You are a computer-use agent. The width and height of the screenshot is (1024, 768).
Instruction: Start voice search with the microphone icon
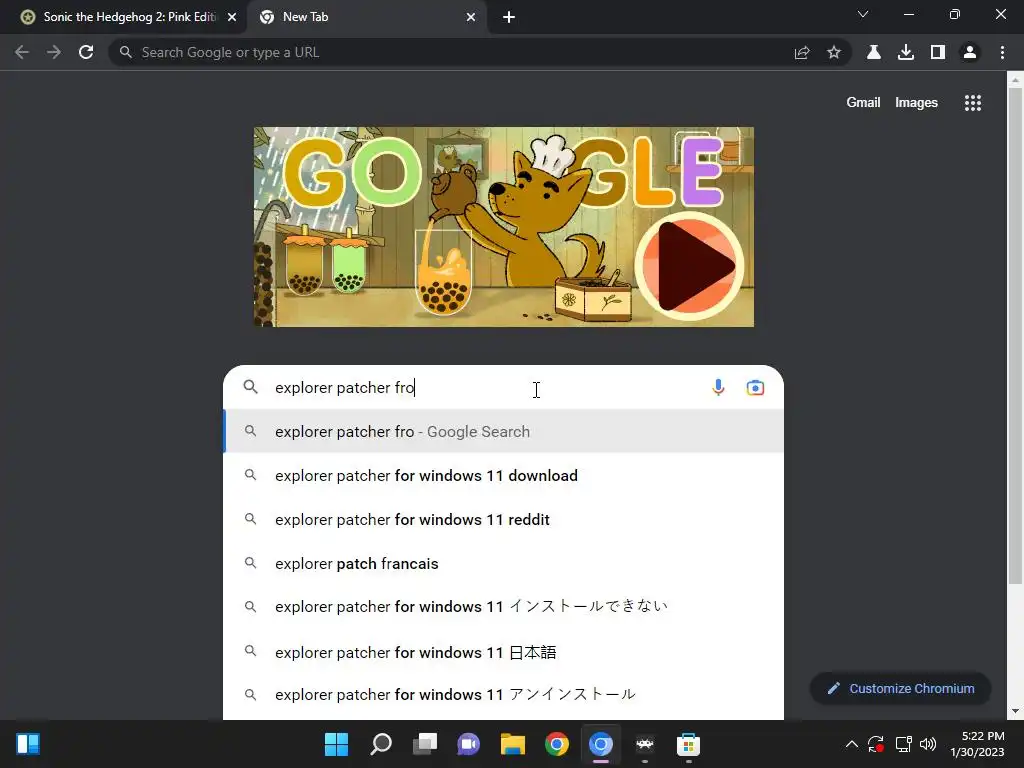click(718, 387)
